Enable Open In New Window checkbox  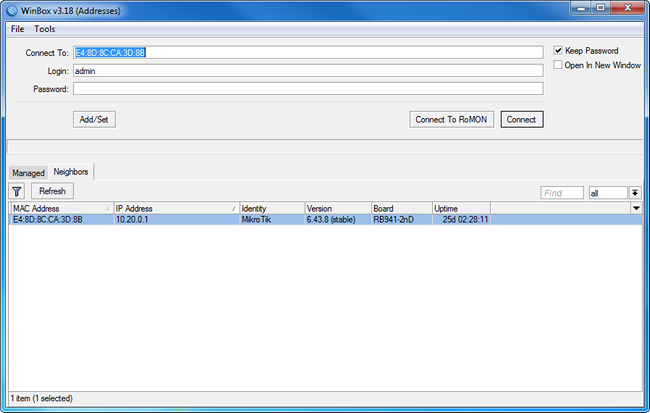(x=558, y=65)
